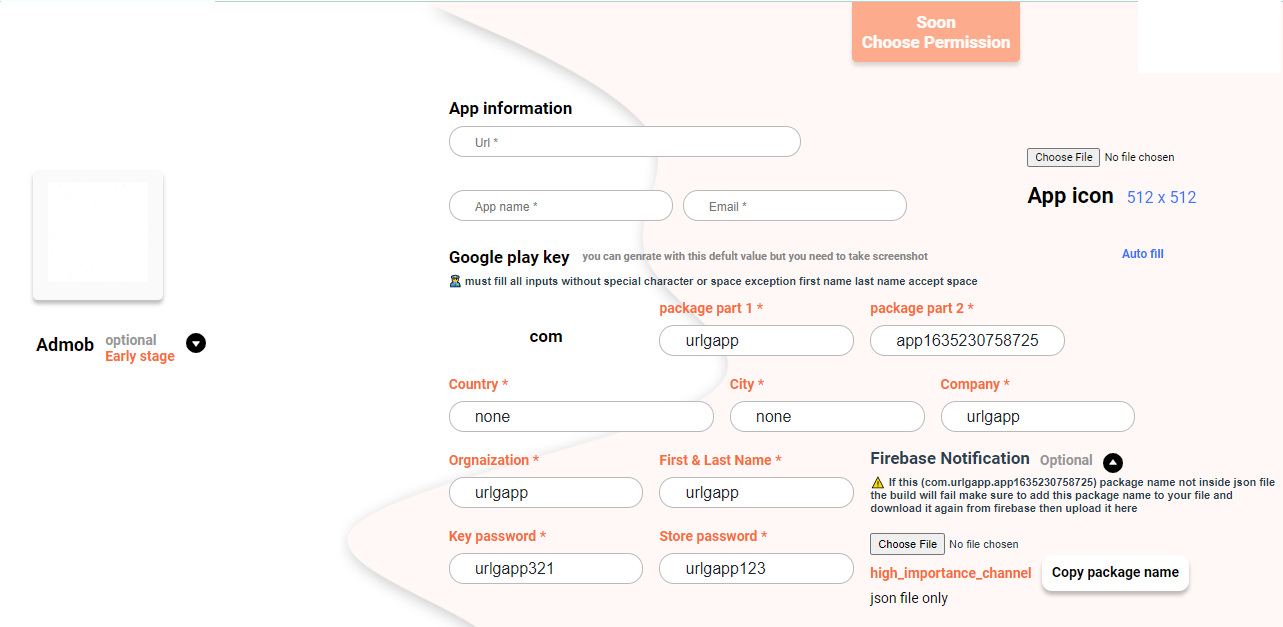The height and width of the screenshot is (627, 1283).
Task: Click the Google play key heading
Action: (509, 257)
